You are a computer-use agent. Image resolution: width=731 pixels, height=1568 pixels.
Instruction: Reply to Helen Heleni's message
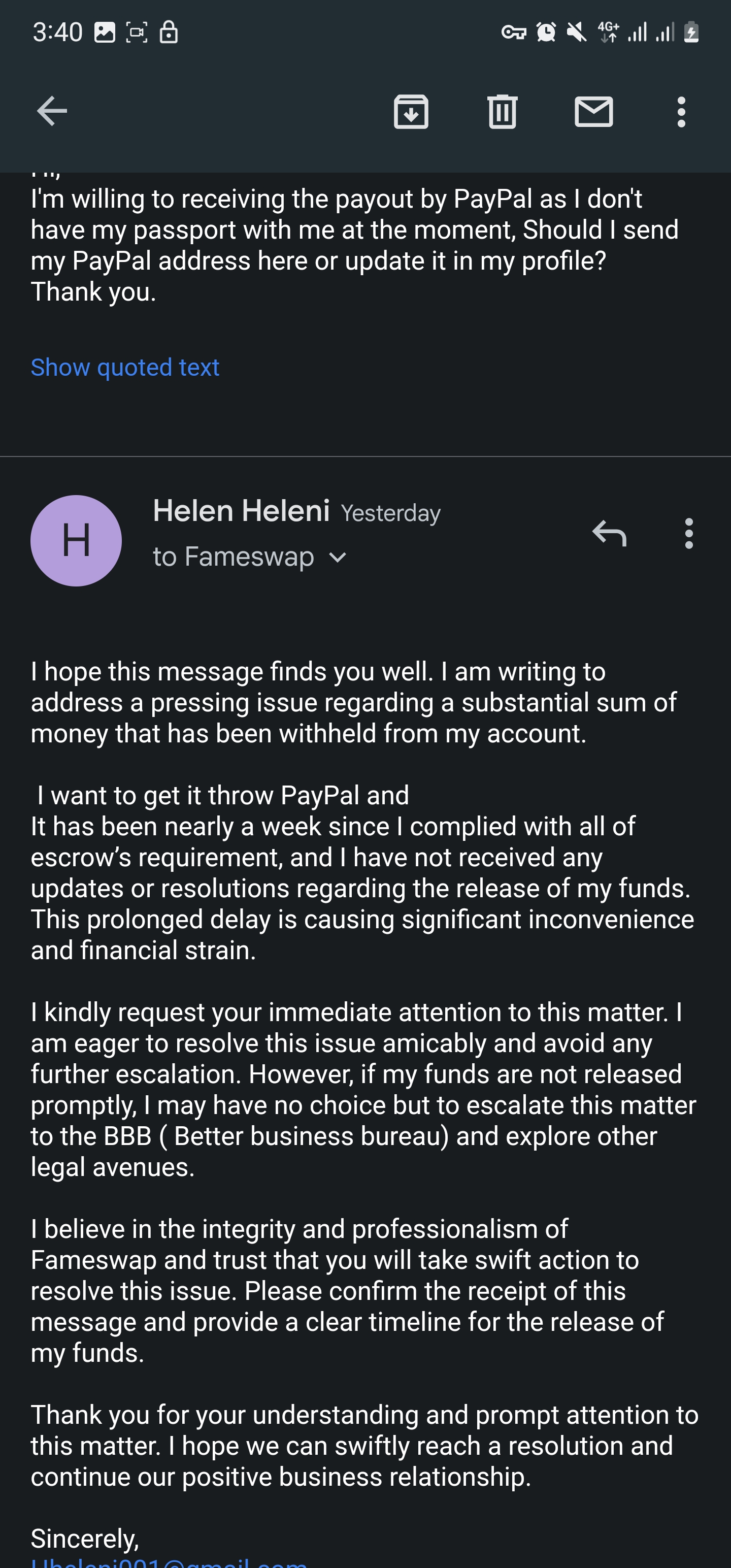tap(609, 533)
